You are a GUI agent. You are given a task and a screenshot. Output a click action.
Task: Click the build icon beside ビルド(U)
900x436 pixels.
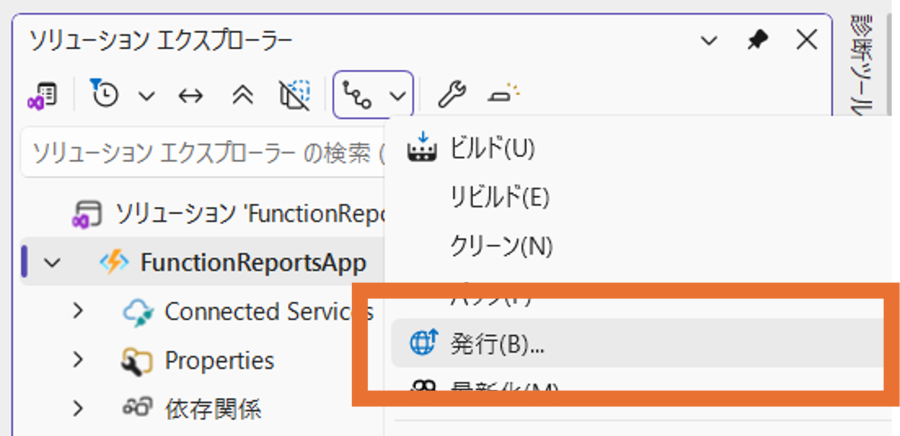coord(422,147)
